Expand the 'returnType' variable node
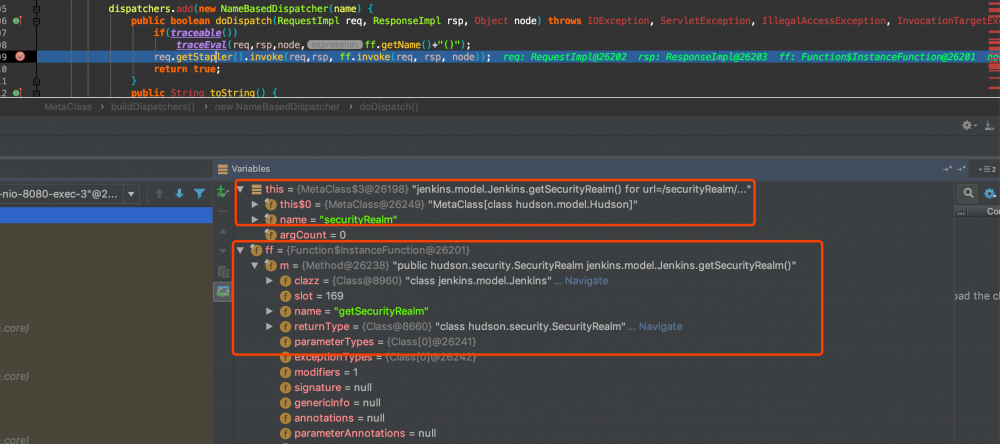This screenshot has height=444, width=1000. (x=270, y=327)
